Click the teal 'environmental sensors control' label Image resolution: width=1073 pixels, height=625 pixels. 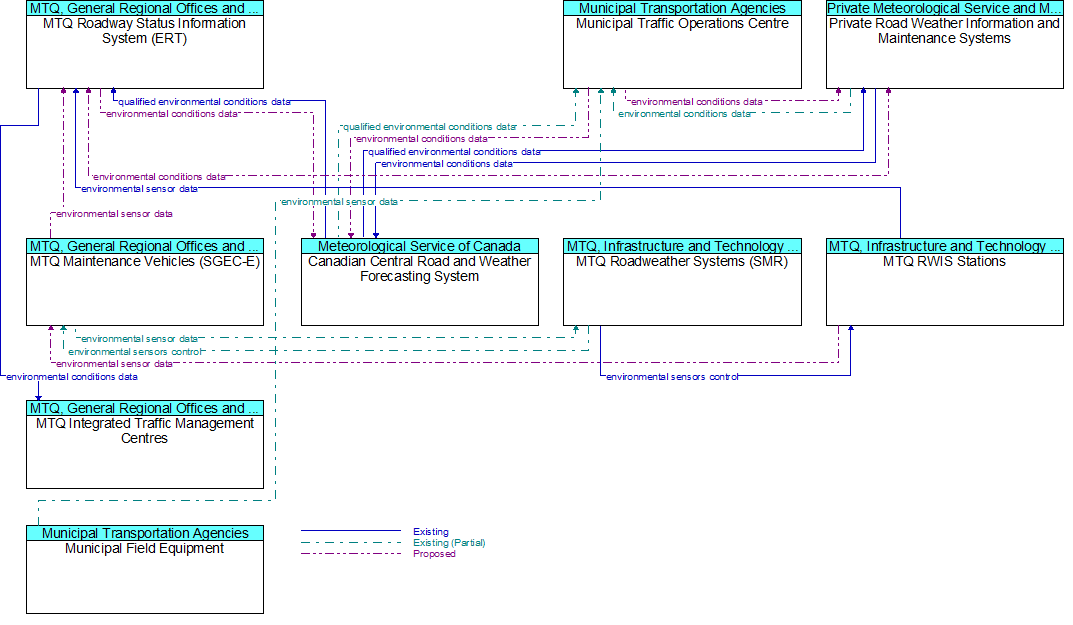(x=135, y=352)
